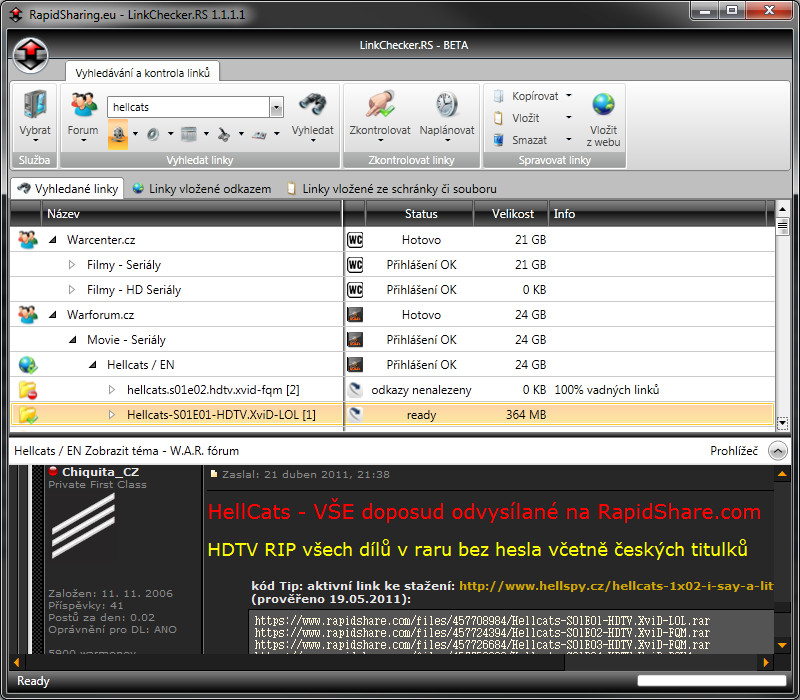Viewport: 800px width, 700px height.
Task: Expand the hellcats.s01e02.hdtv.xvid-fqm node
Action: tap(112, 389)
